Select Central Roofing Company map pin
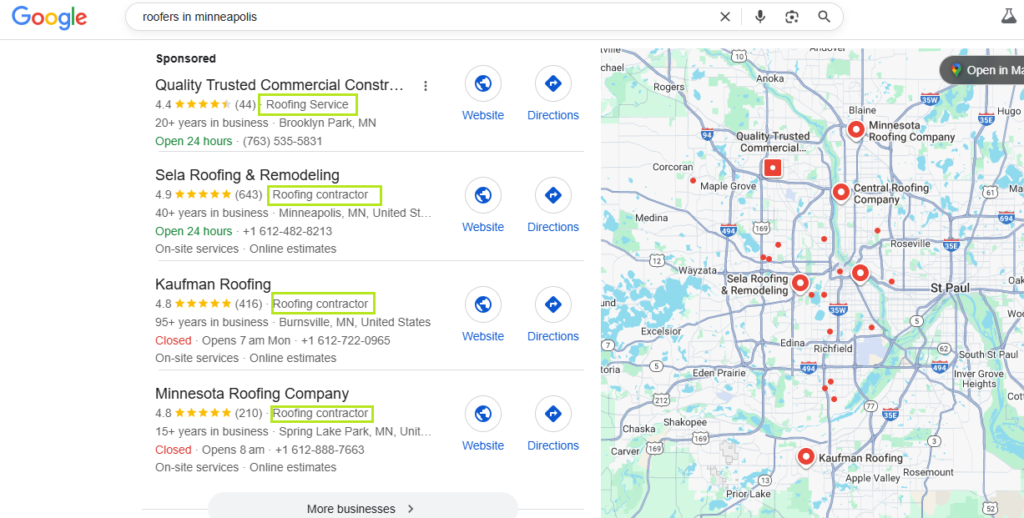 tap(841, 192)
